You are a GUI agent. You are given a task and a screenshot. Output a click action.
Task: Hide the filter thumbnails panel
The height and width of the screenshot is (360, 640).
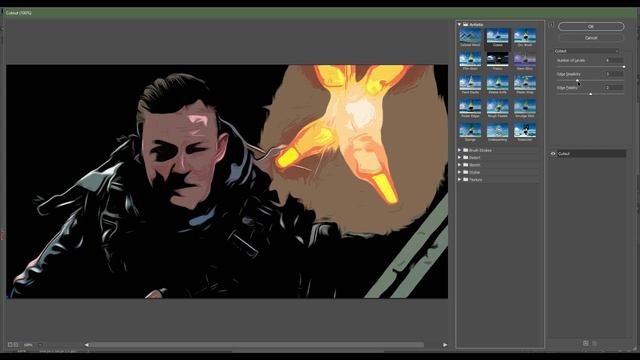point(551,25)
